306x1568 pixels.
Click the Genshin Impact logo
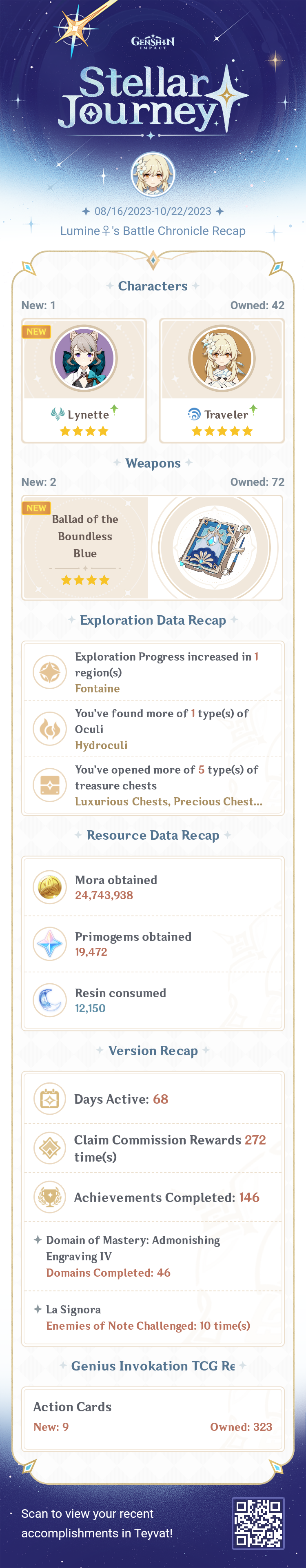tap(153, 42)
